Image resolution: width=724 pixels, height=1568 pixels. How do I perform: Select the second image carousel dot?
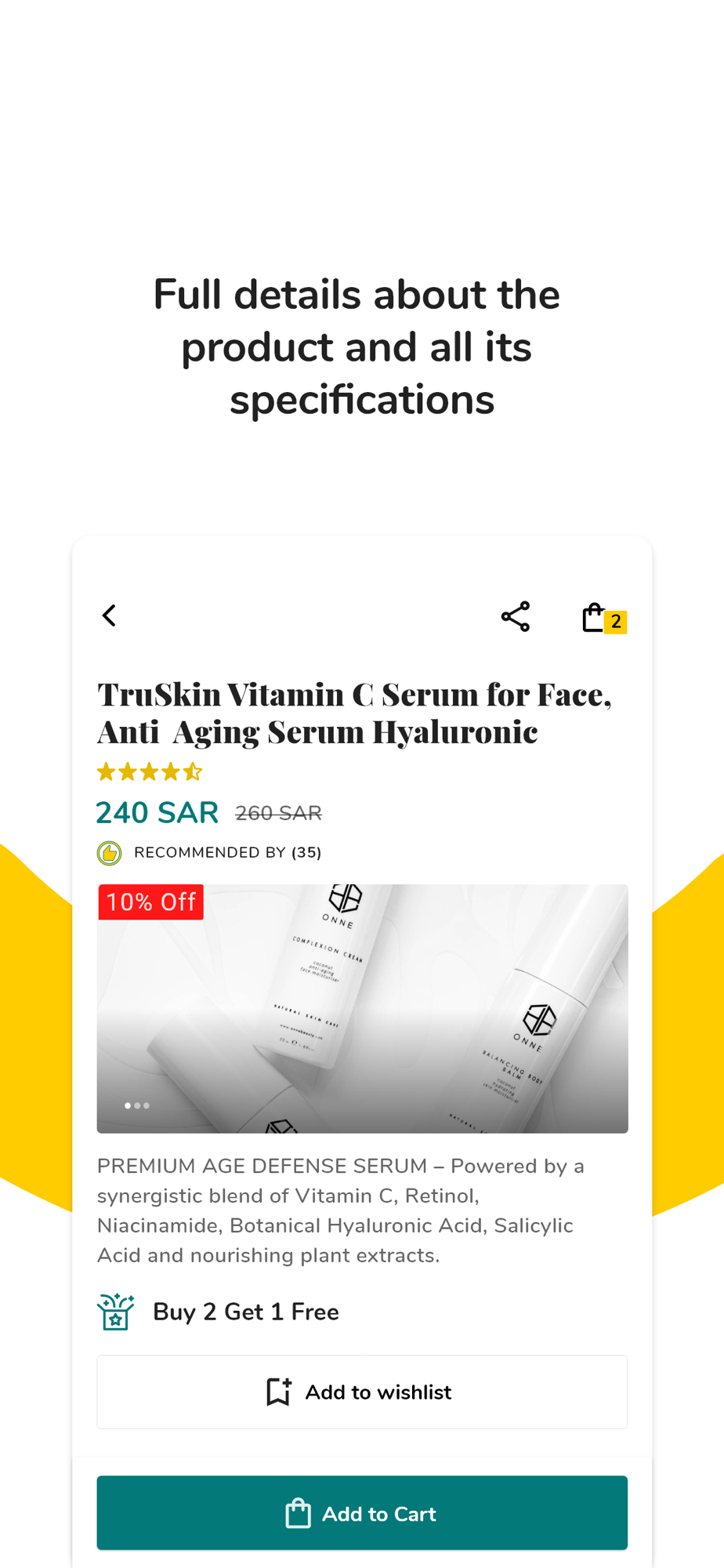[x=137, y=1105]
